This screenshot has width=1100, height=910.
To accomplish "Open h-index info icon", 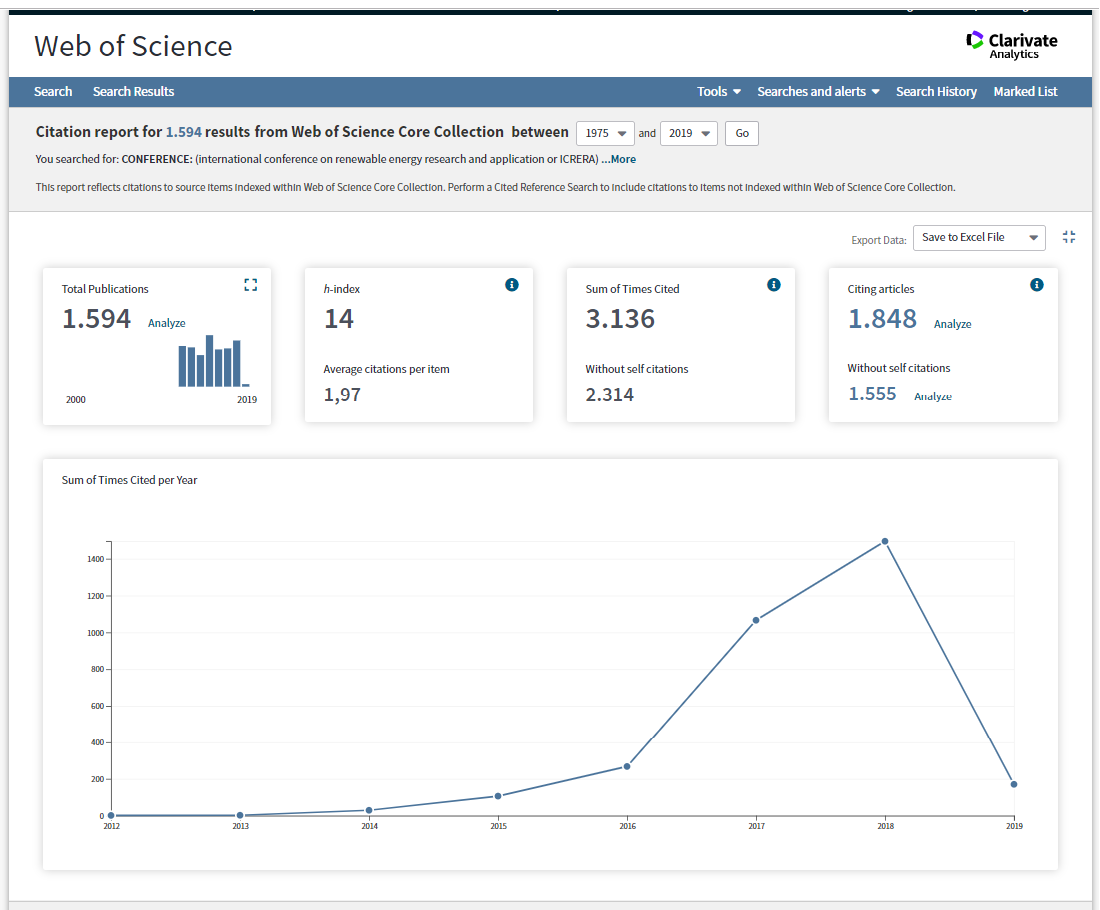I will [x=512, y=284].
